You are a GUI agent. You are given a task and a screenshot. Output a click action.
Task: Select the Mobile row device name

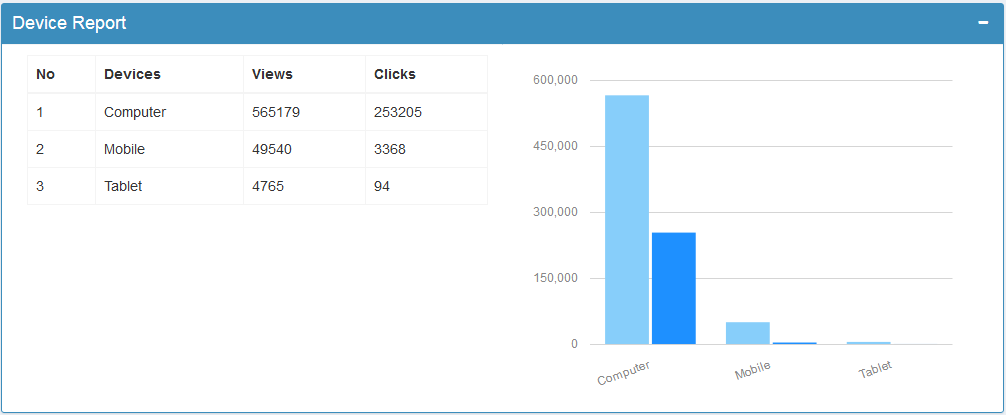coord(124,149)
